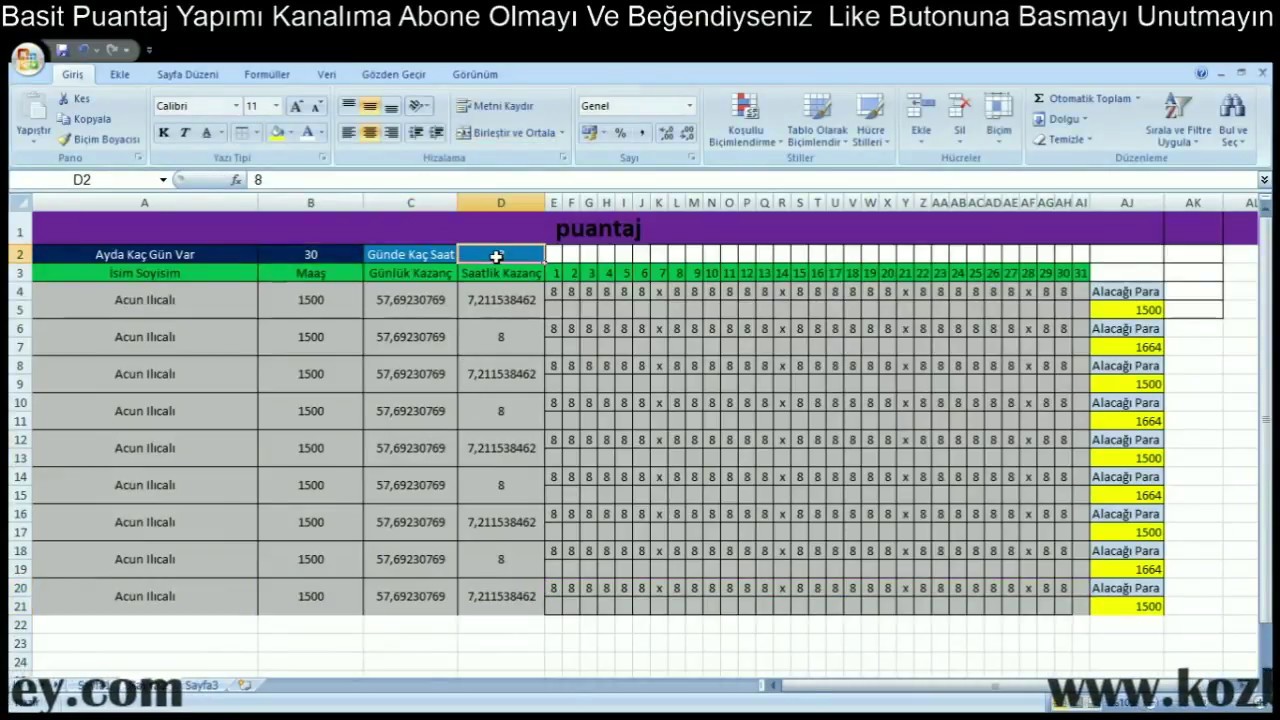This screenshot has width=1280, height=720.
Task: Apply accounting number format
Action: tap(590, 132)
